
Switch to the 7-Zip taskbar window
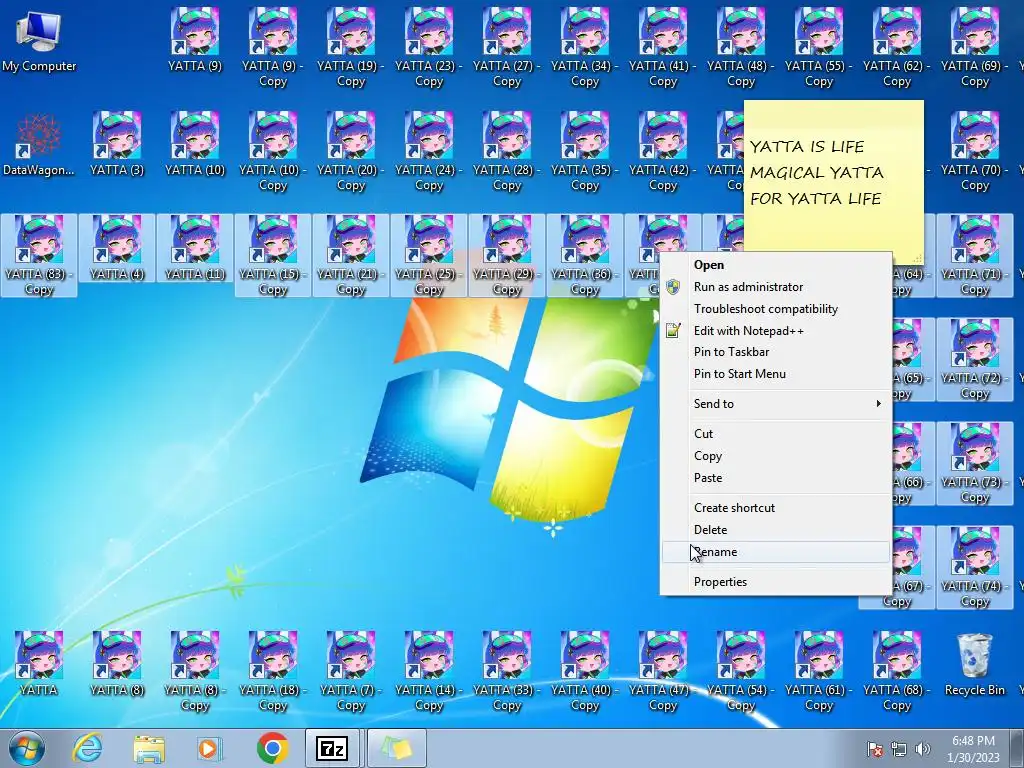tap(332, 748)
